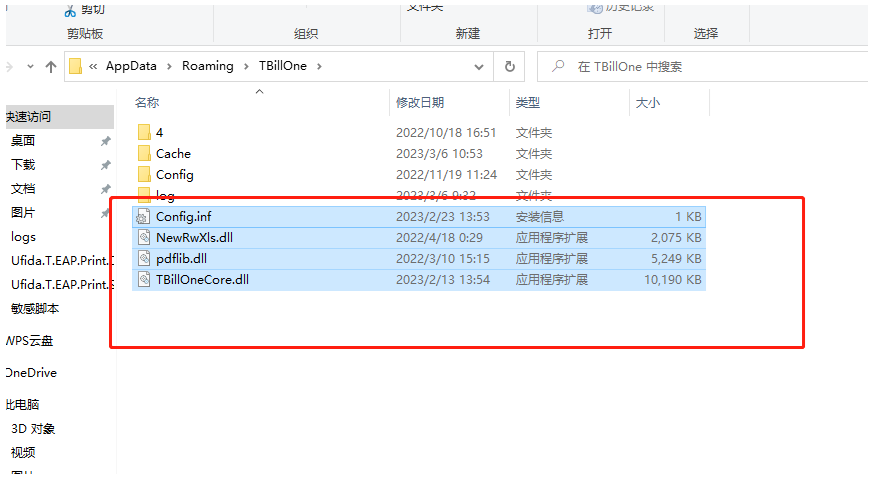Click the search magnifier icon
Image resolution: width=870 pixels, height=482 pixels.
558,67
